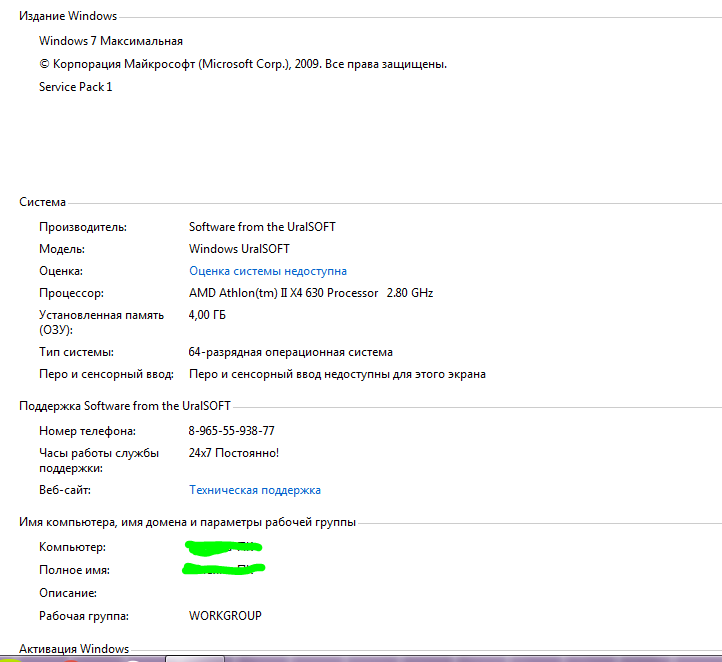
Task: Click the '24x7 Постоянно!' support hours value
Action: point(233,453)
